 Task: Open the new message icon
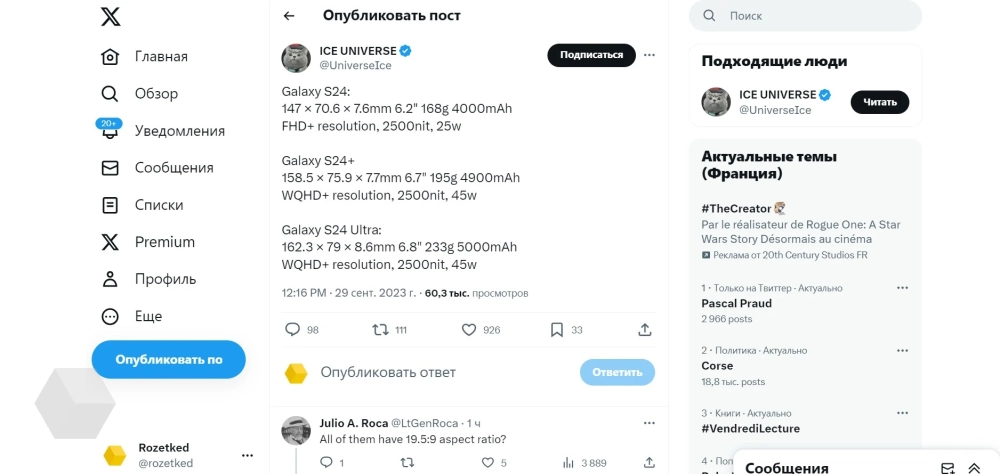(948, 468)
